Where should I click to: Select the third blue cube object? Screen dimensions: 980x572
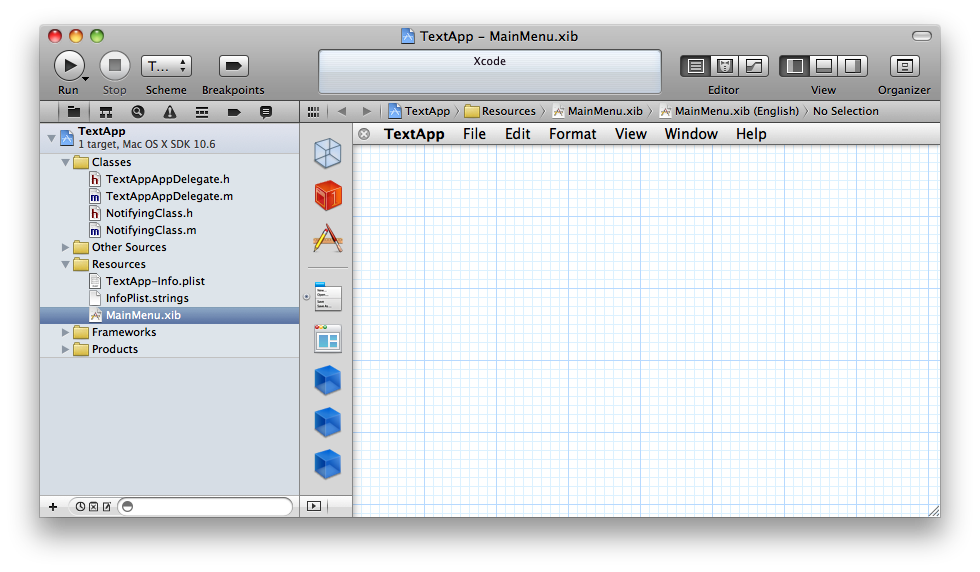pyautogui.click(x=328, y=464)
